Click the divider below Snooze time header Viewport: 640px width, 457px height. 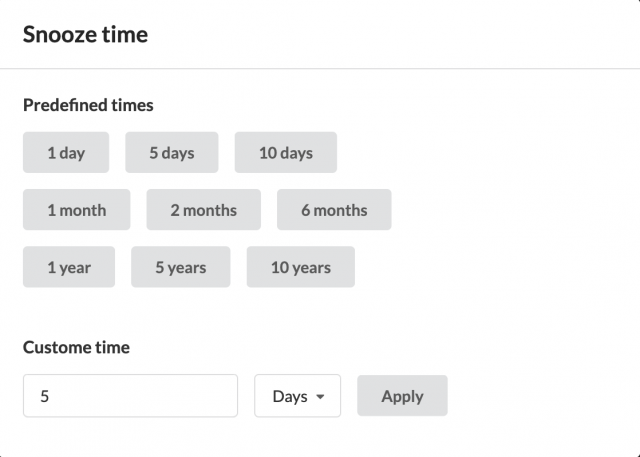tap(320, 69)
